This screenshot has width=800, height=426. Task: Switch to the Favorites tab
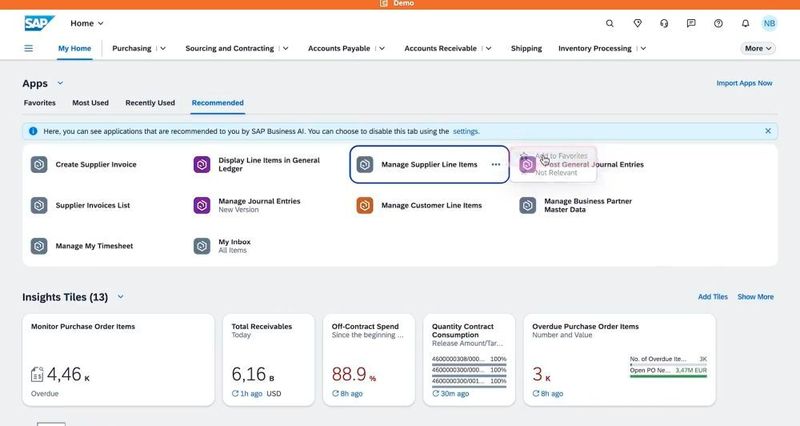click(40, 103)
